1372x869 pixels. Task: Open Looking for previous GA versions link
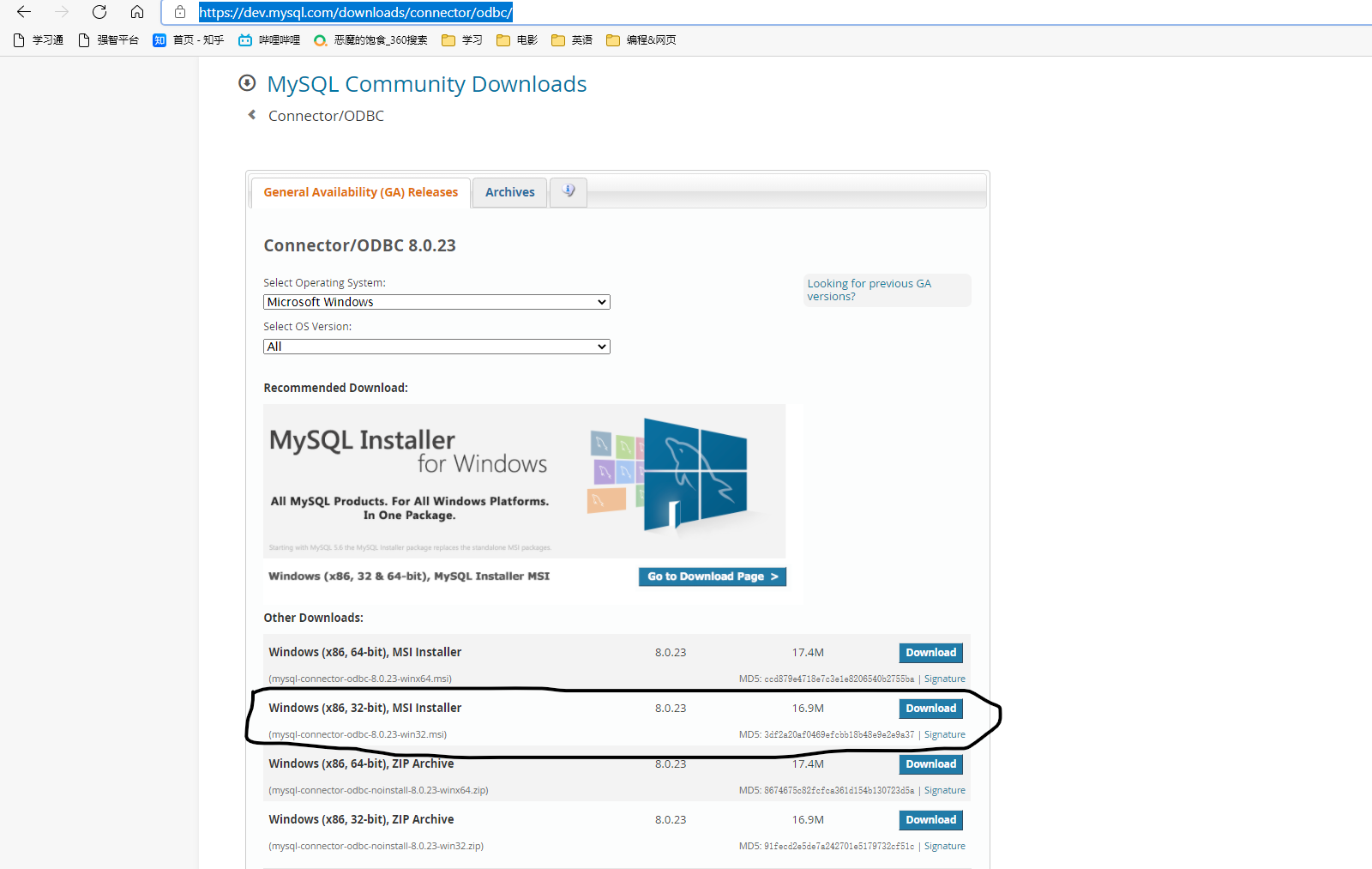coord(869,290)
